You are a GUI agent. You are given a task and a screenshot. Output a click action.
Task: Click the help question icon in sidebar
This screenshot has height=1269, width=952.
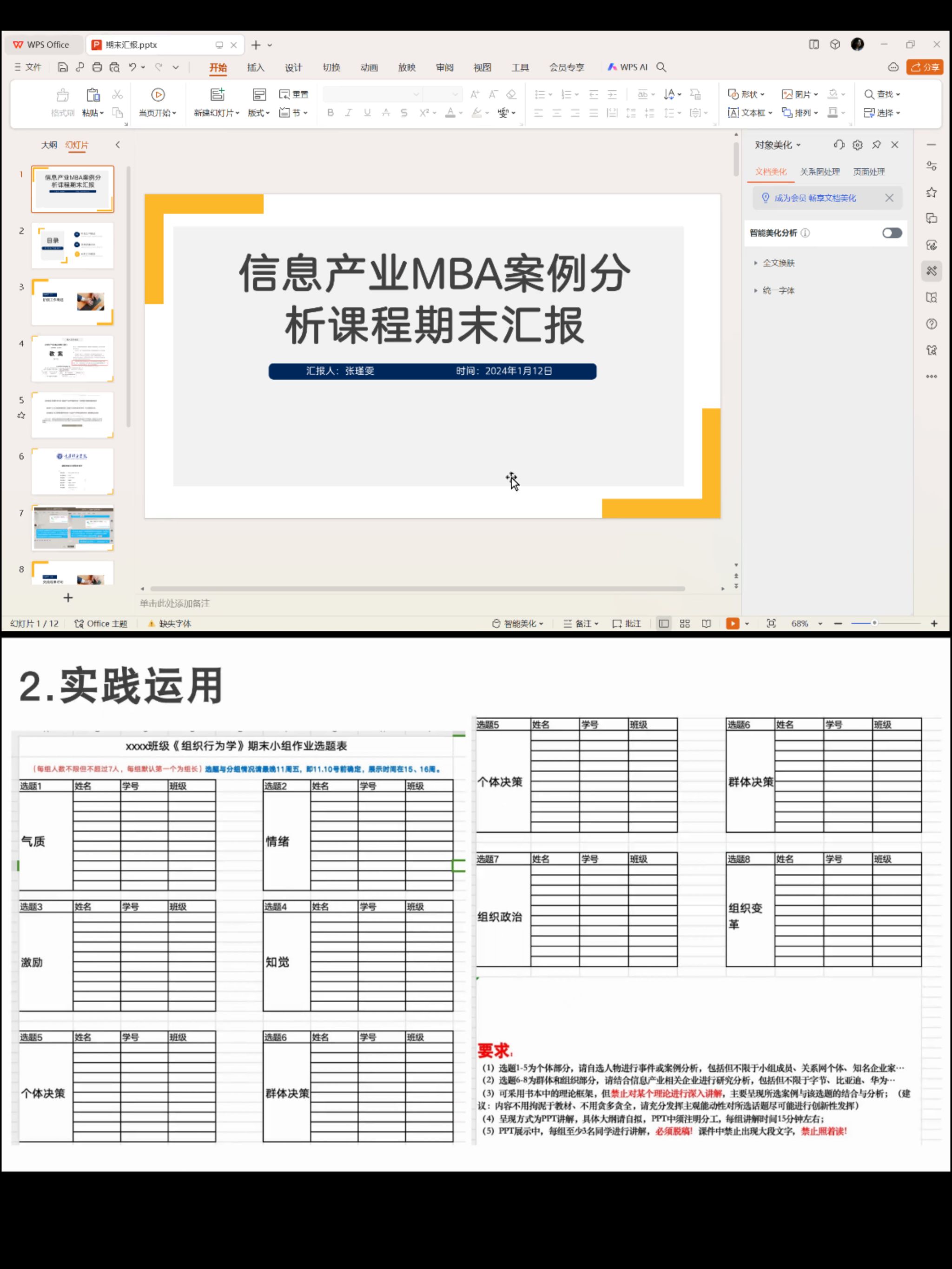[x=932, y=324]
